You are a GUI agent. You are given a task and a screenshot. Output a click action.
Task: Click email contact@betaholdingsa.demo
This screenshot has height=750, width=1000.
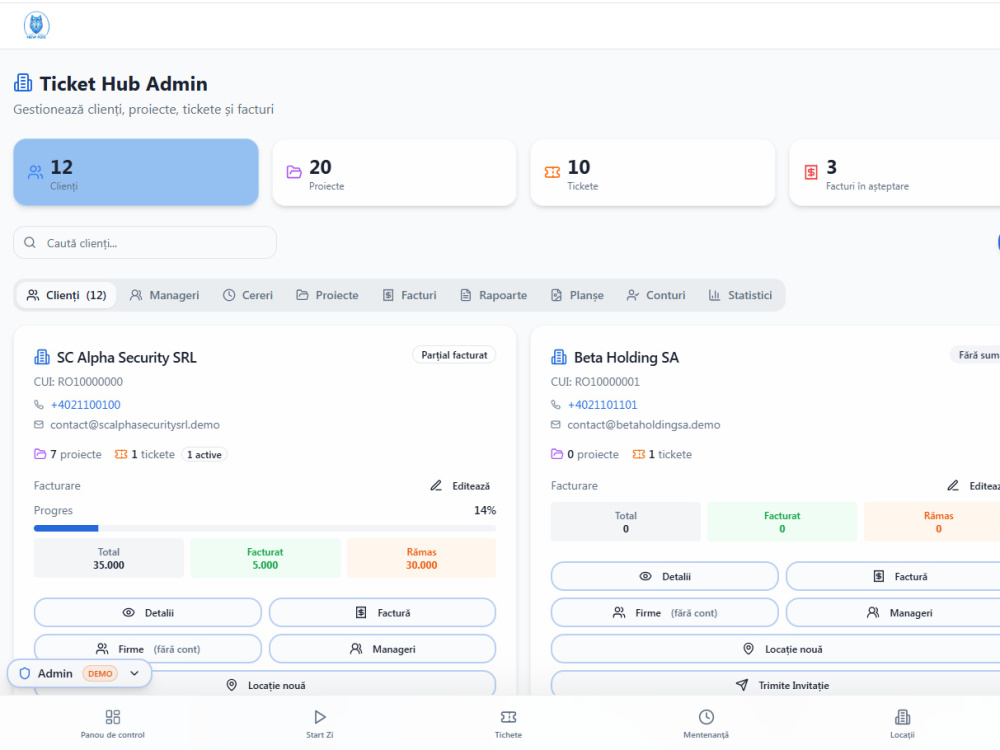click(643, 425)
